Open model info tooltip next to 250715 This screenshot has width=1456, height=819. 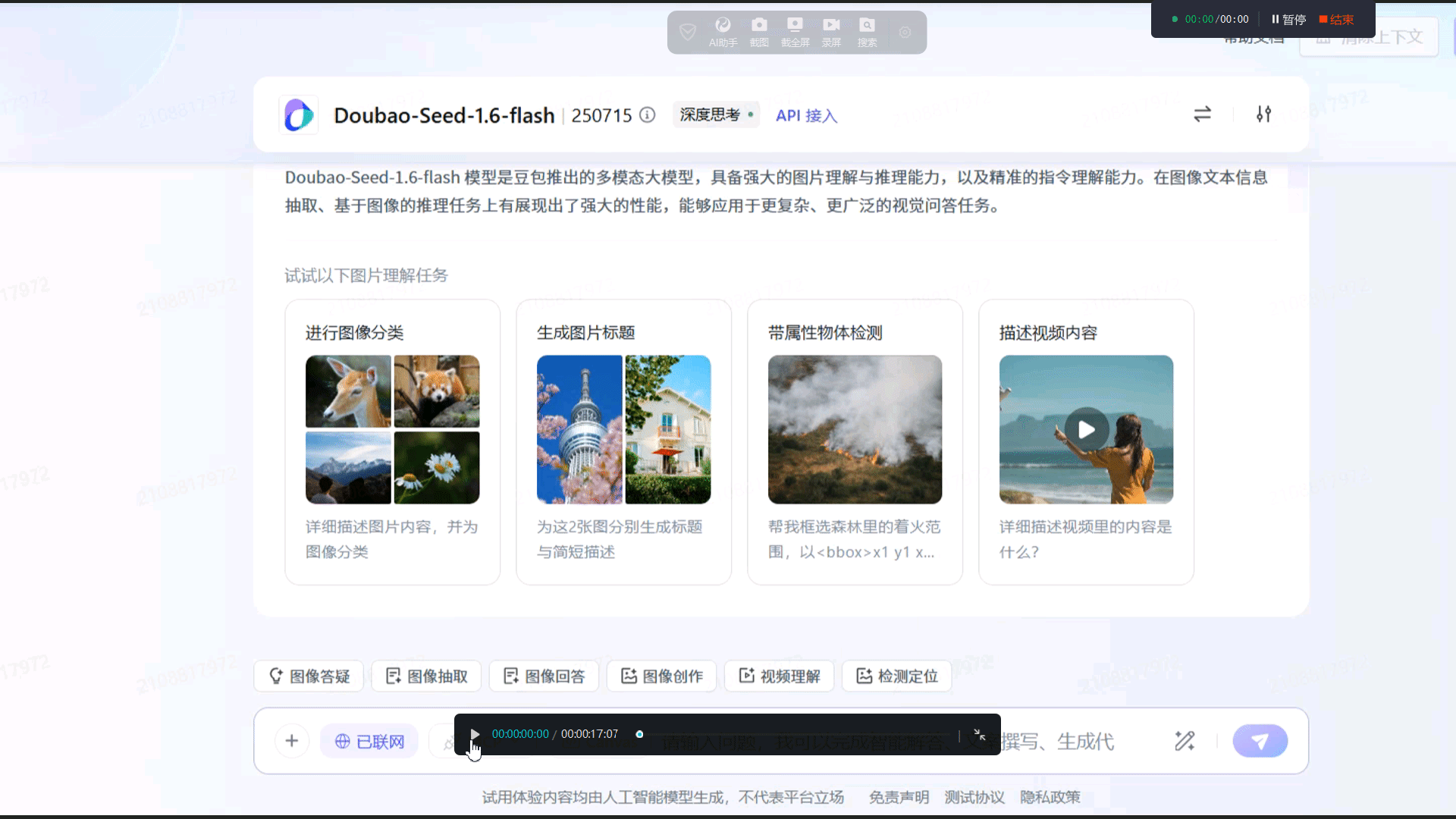647,115
